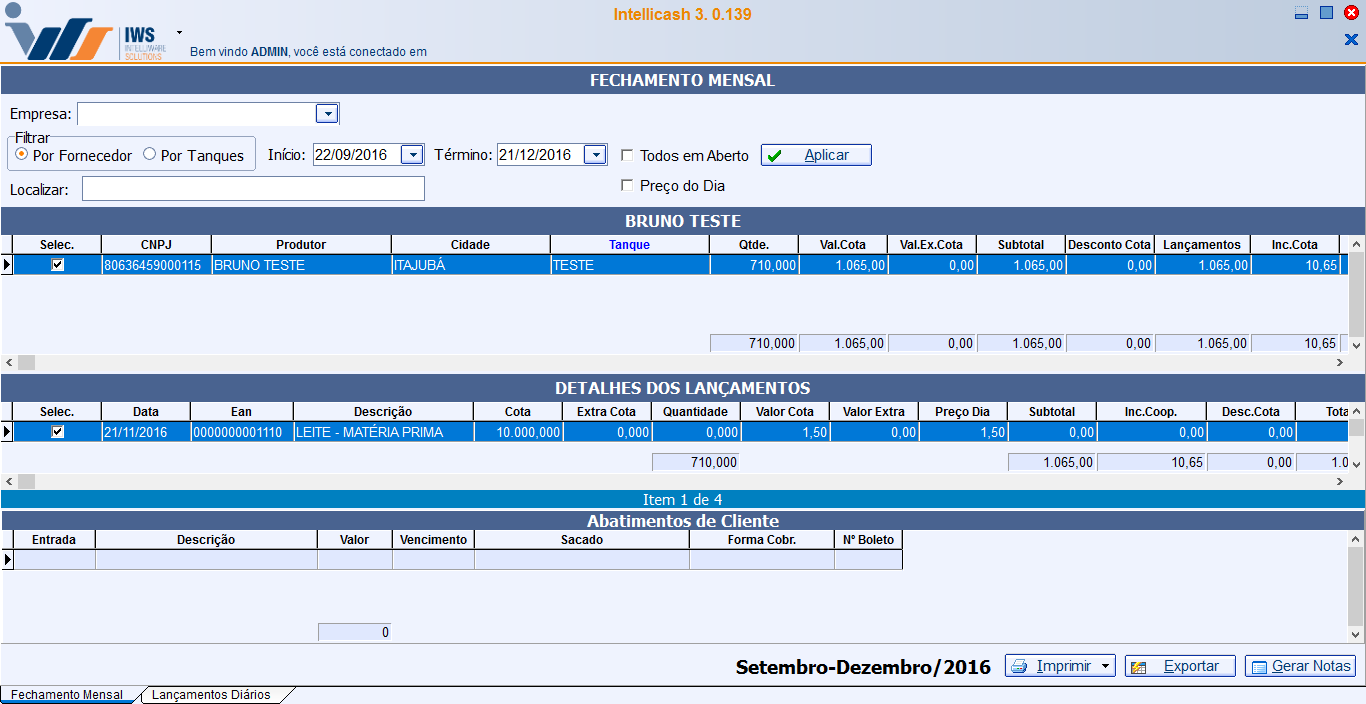1366x704 pixels.
Task: Close the Fechamento Mensal panel with the blue X
Action: click(1351, 40)
